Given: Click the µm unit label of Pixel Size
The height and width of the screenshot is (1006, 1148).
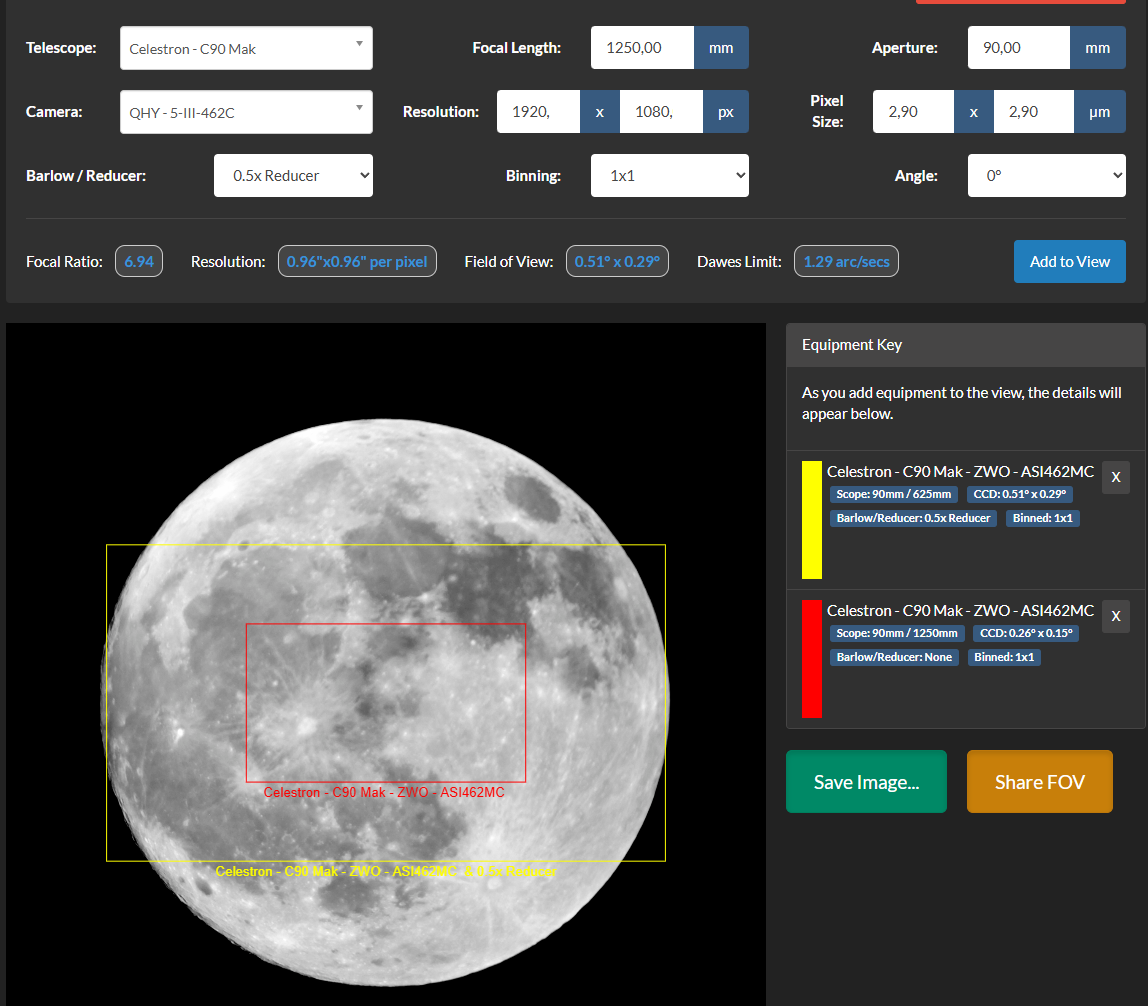Looking at the screenshot, I should pyautogui.click(x=1100, y=111).
